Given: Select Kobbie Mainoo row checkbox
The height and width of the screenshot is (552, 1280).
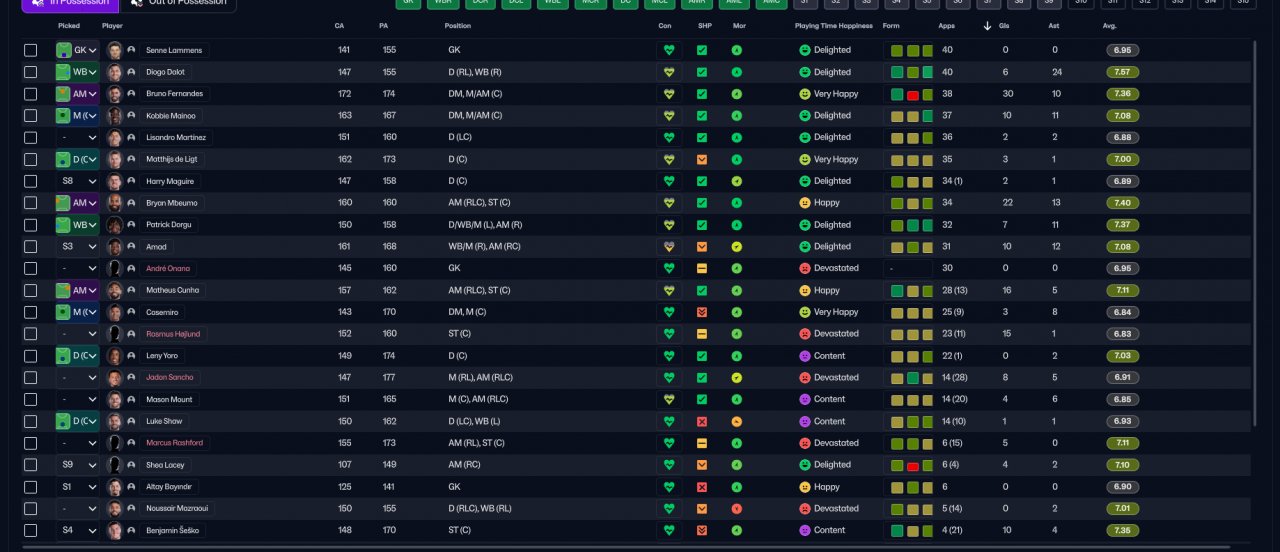Looking at the screenshot, I should coord(31,116).
